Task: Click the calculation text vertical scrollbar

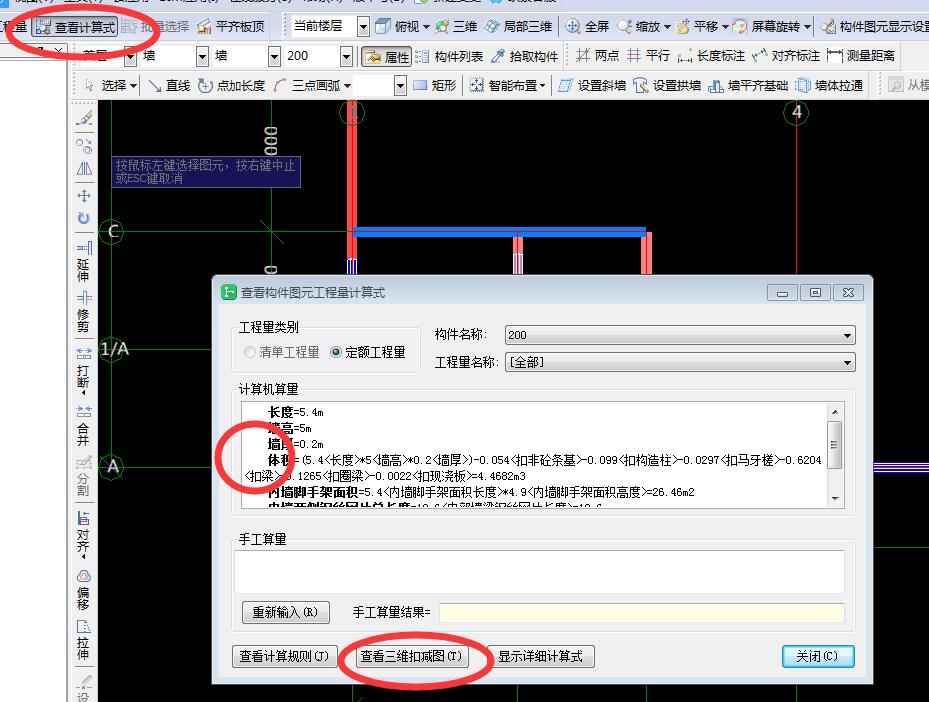Action: click(x=834, y=445)
